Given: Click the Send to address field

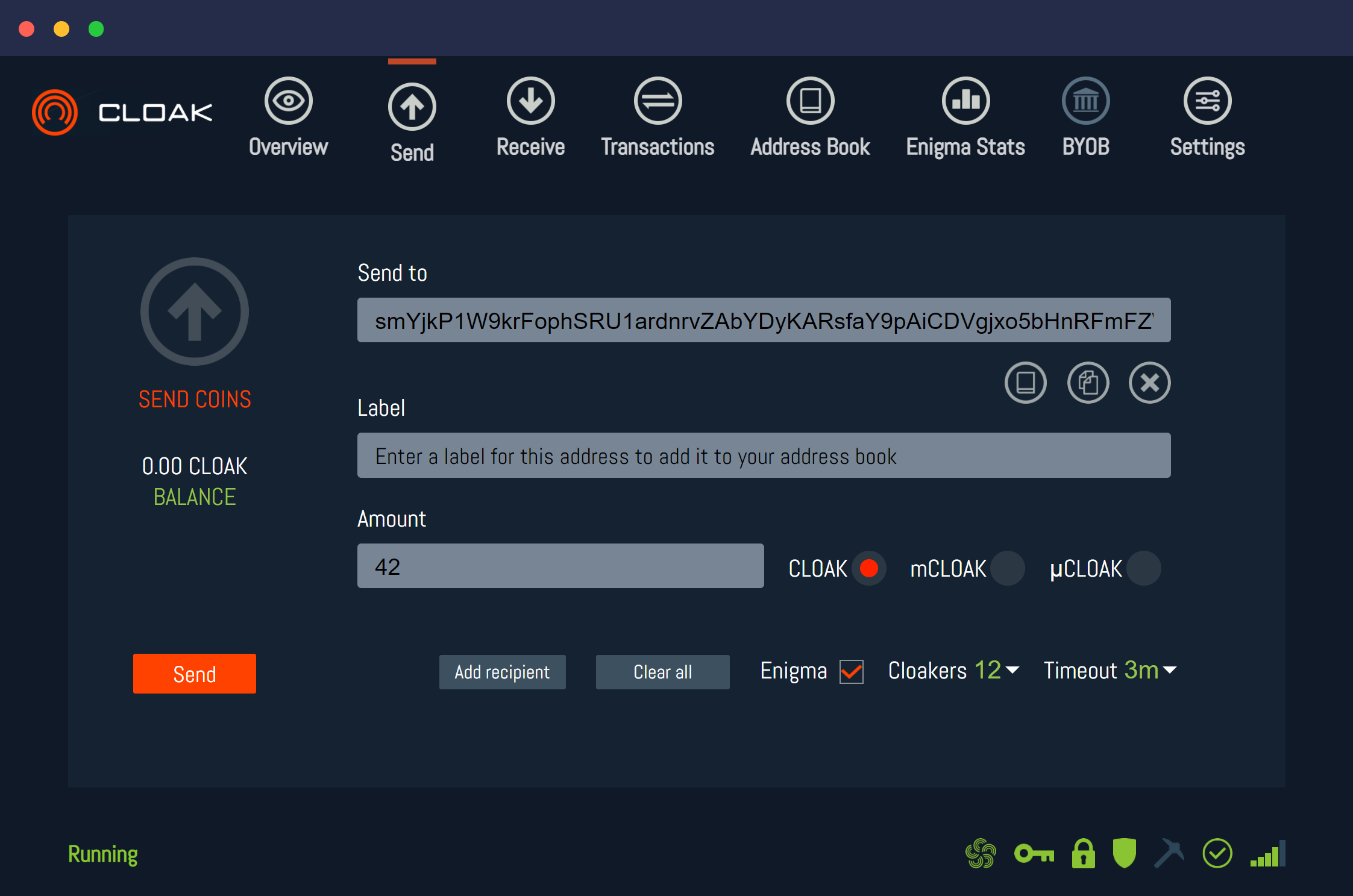Looking at the screenshot, I should (x=764, y=320).
